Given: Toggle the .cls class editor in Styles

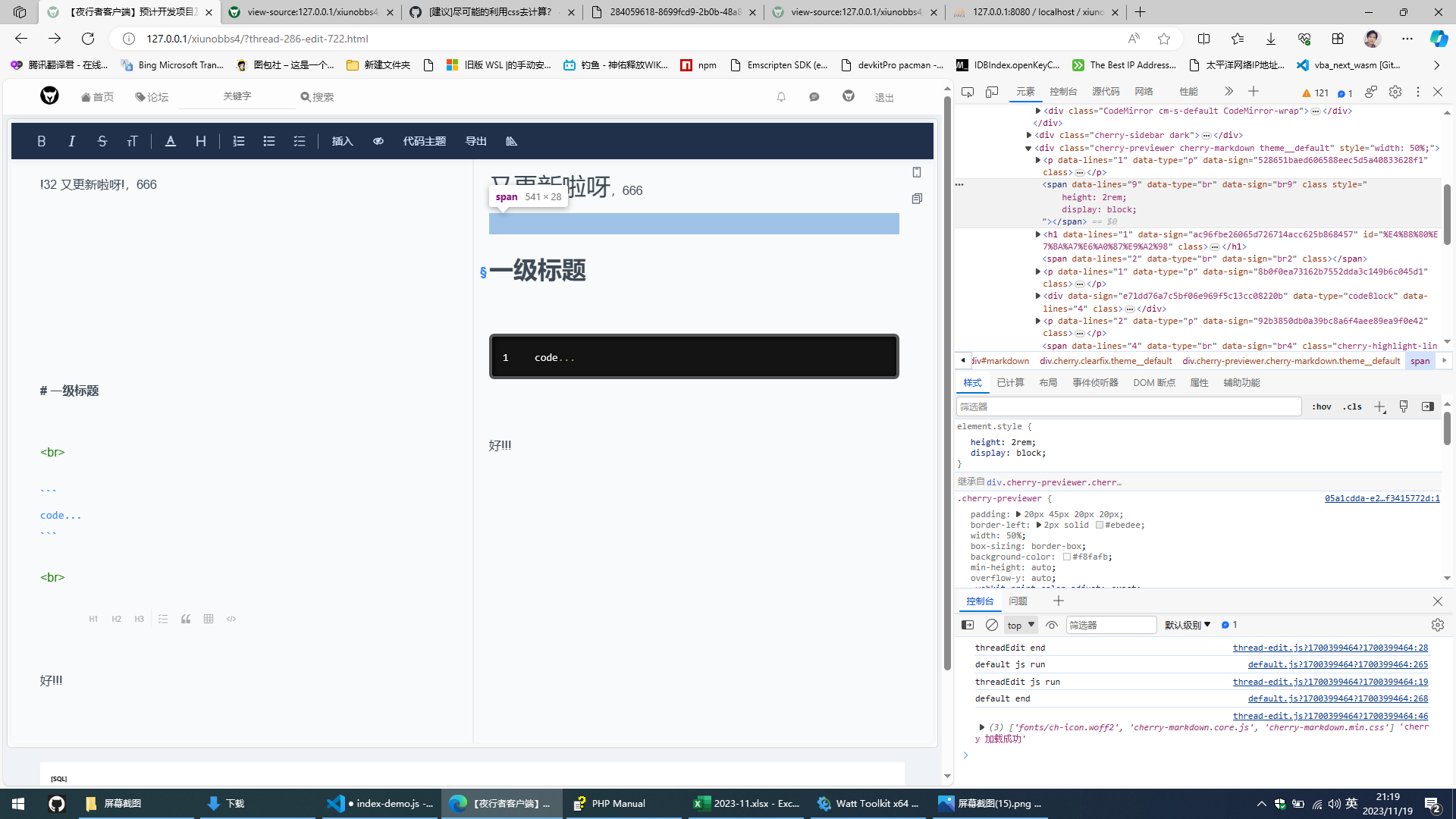Looking at the screenshot, I should [x=1351, y=406].
